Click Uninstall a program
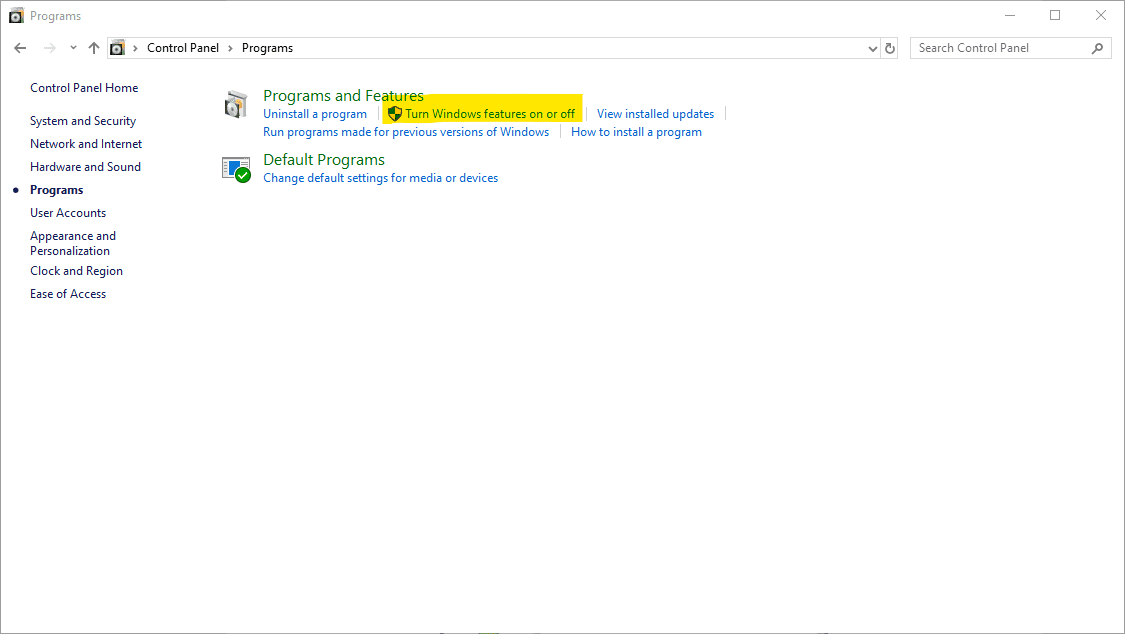Screen dimensions: 1125x634 point(315,113)
